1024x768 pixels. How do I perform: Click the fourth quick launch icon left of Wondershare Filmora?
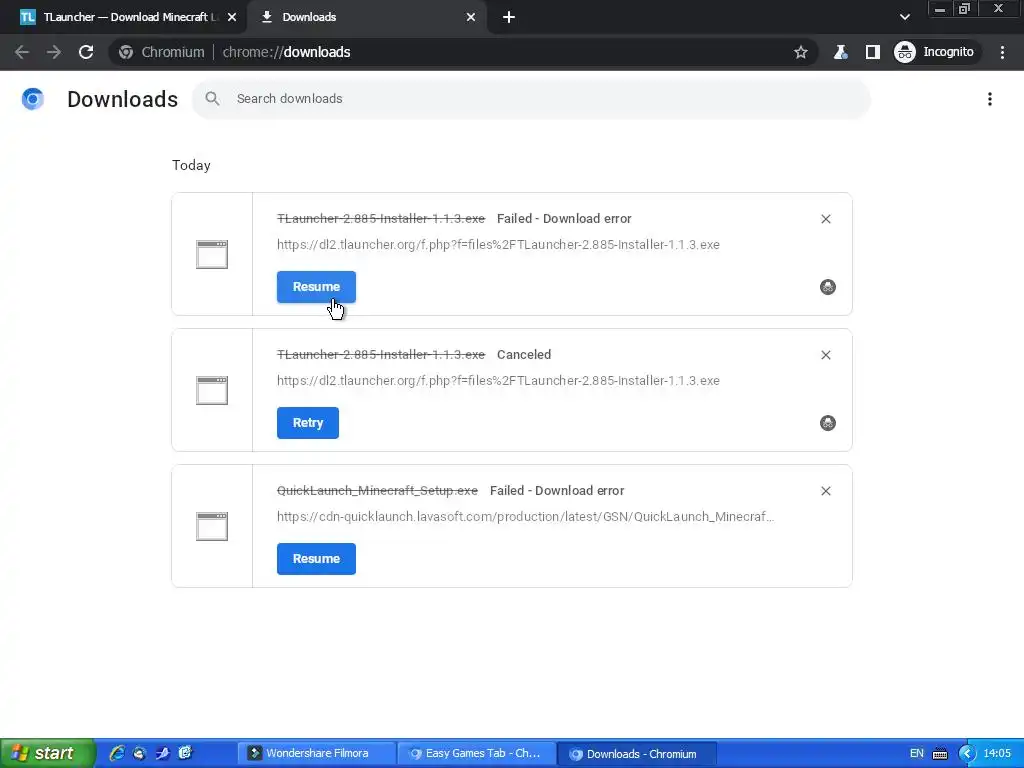(185, 753)
